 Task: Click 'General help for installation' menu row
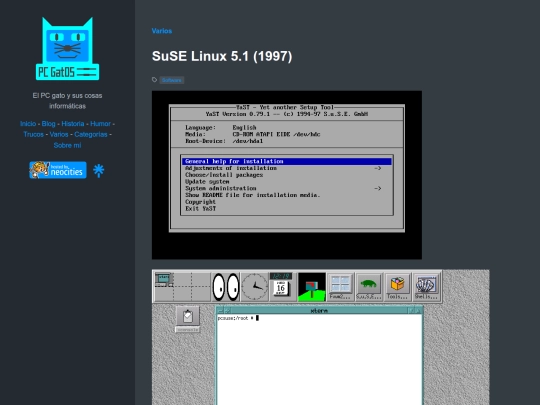[287, 161]
